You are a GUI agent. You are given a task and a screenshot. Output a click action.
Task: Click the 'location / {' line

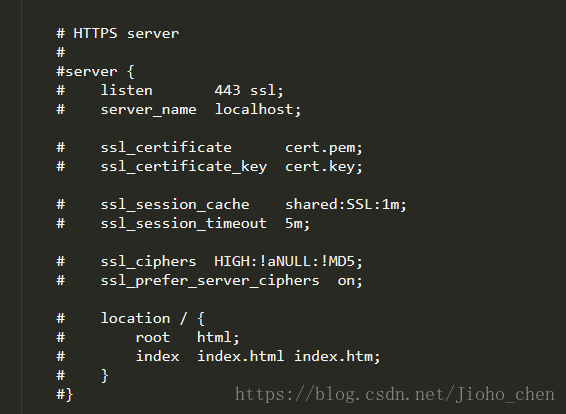click(x=153, y=318)
